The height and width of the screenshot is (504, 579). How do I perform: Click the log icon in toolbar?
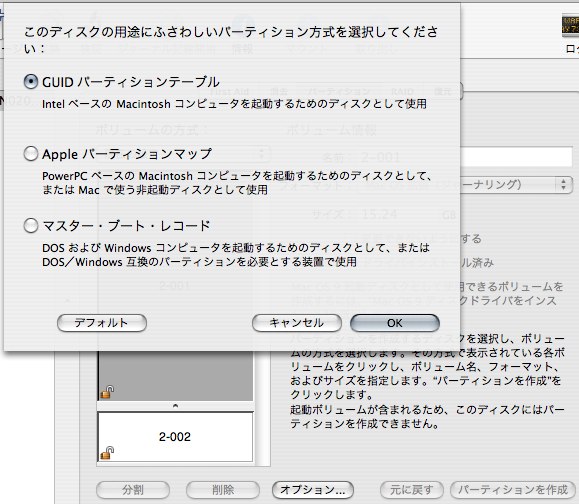click(571, 26)
